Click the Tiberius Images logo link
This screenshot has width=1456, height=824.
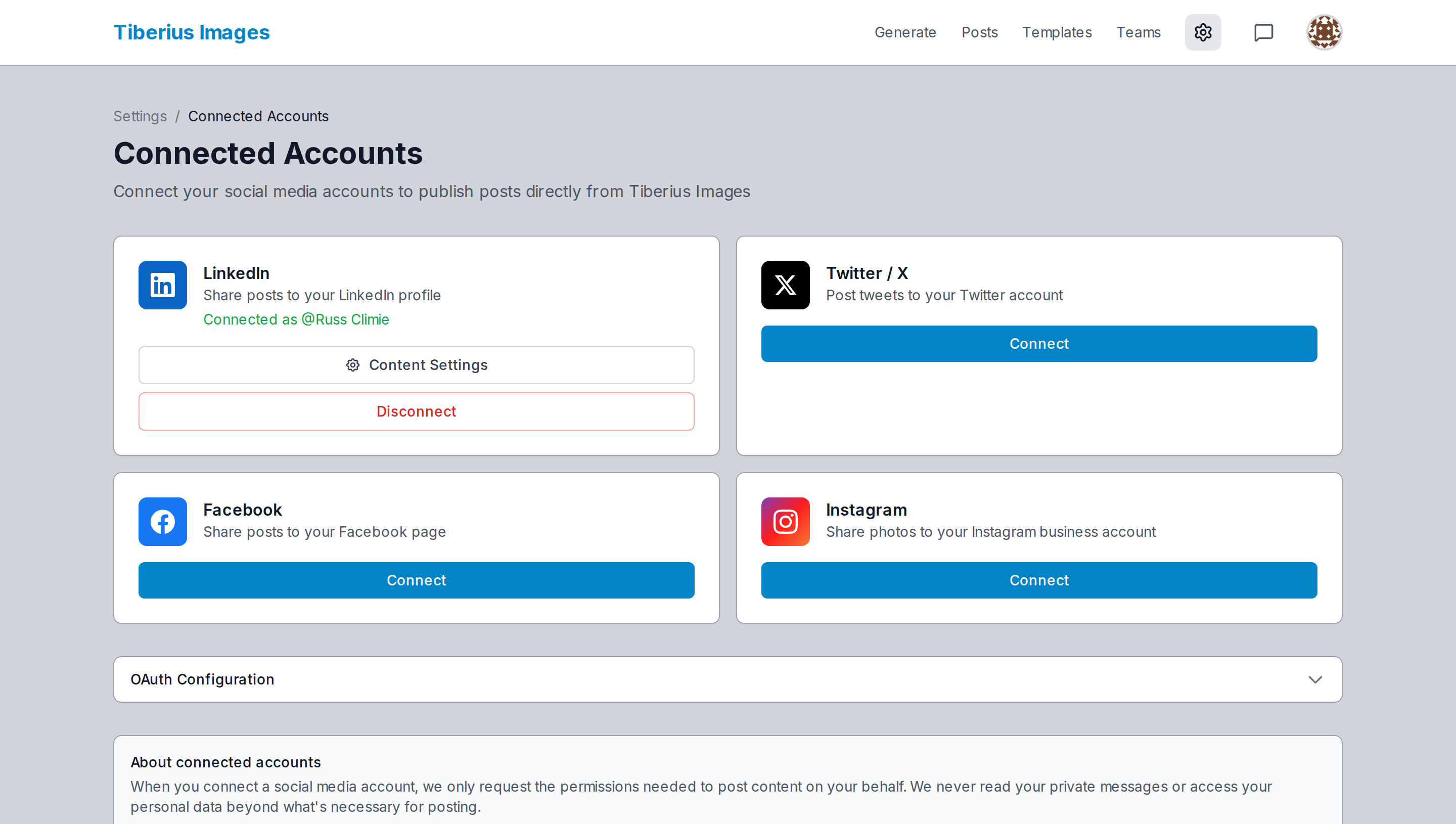pyautogui.click(x=191, y=32)
